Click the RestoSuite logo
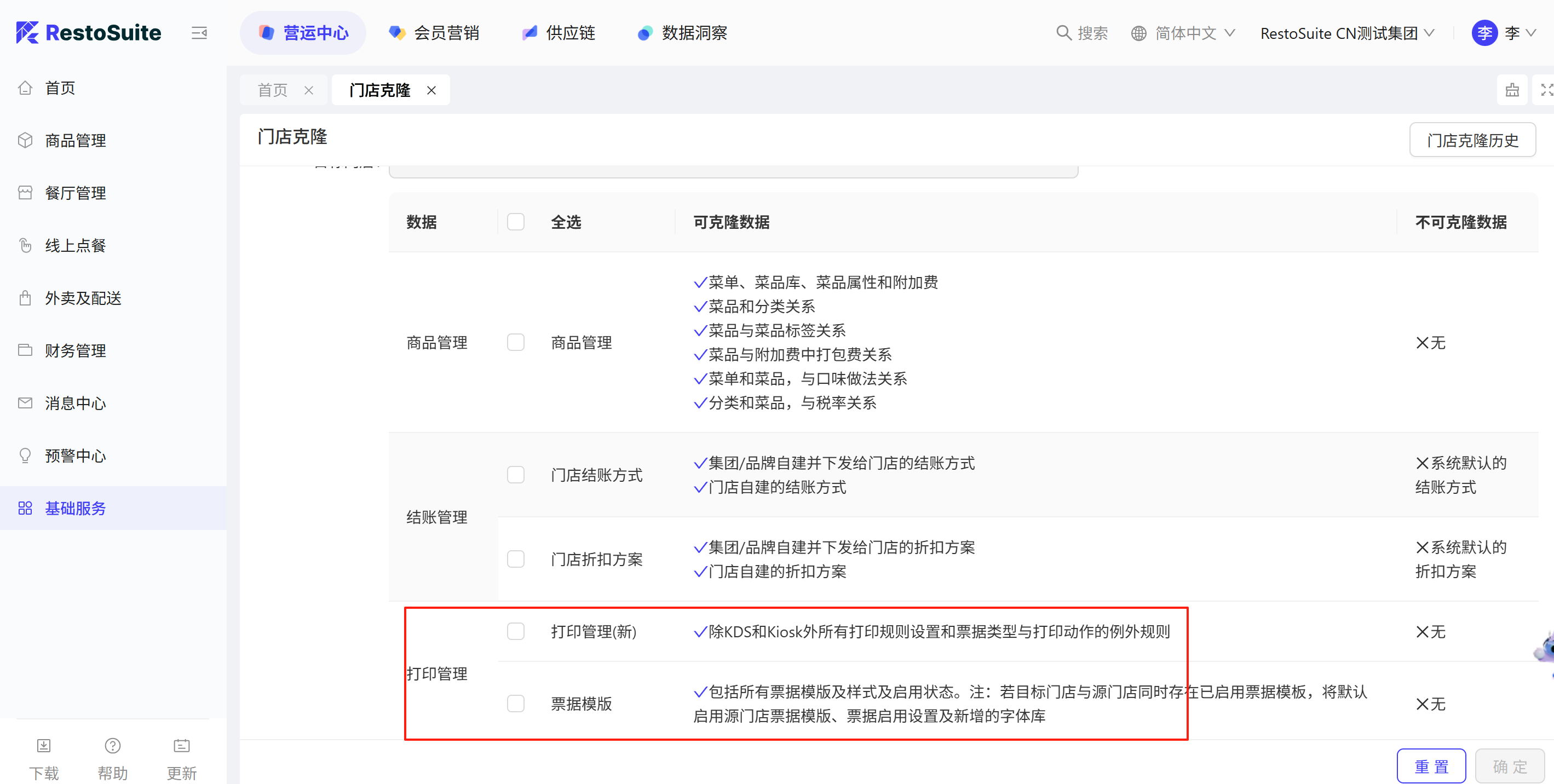 (x=89, y=32)
